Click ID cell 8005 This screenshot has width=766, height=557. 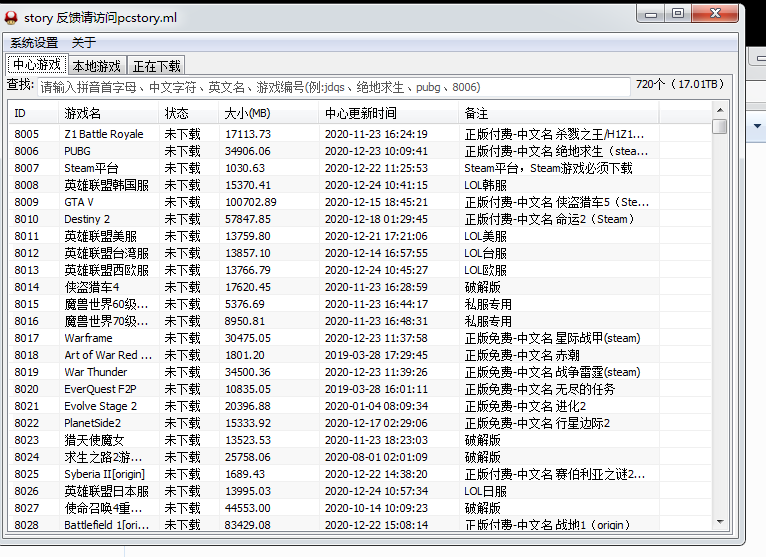(x=26, y=134)
